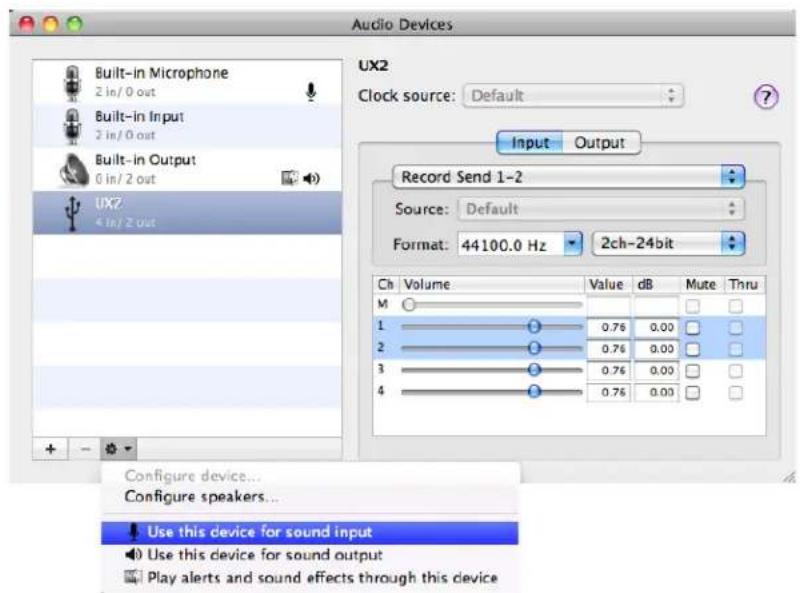Select Use this device for sound input

coord(310,532)
